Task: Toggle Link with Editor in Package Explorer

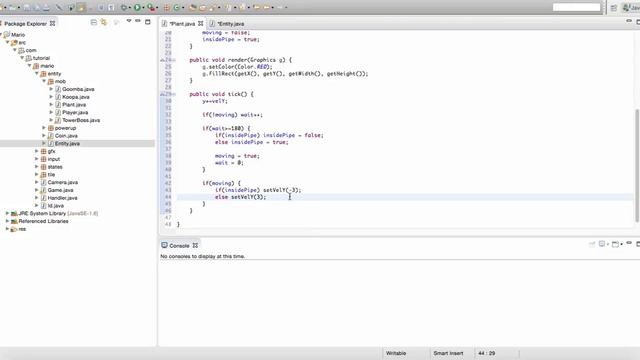Action: [104, 22]
